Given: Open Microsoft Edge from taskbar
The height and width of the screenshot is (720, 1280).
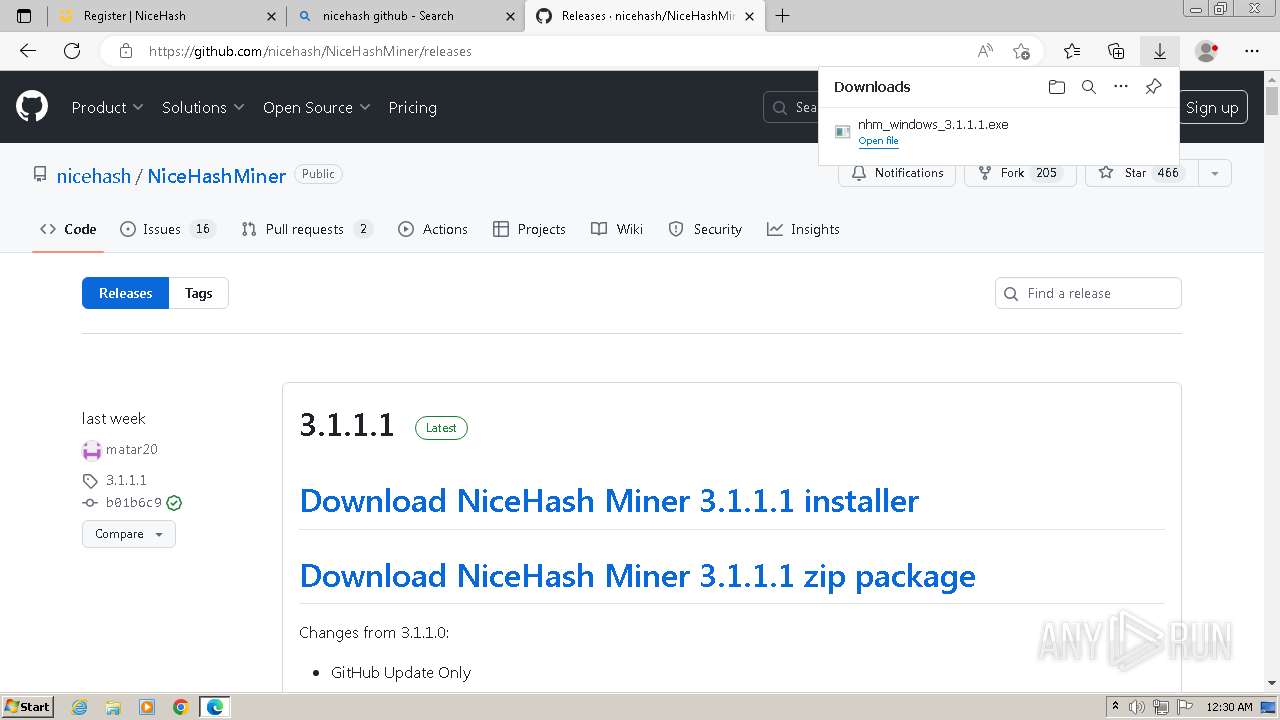Looking at the screenshot, I should click(x=214, y=707).
